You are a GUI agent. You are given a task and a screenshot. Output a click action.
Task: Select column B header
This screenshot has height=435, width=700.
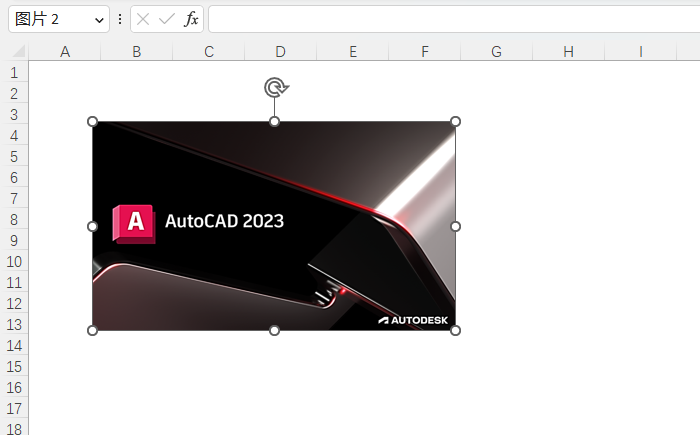[x=137, y=52]
